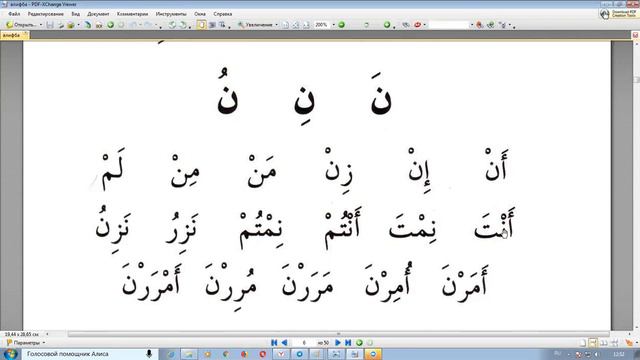
Task: Open the Windows Start button
Action: click(x=10, y=354)
